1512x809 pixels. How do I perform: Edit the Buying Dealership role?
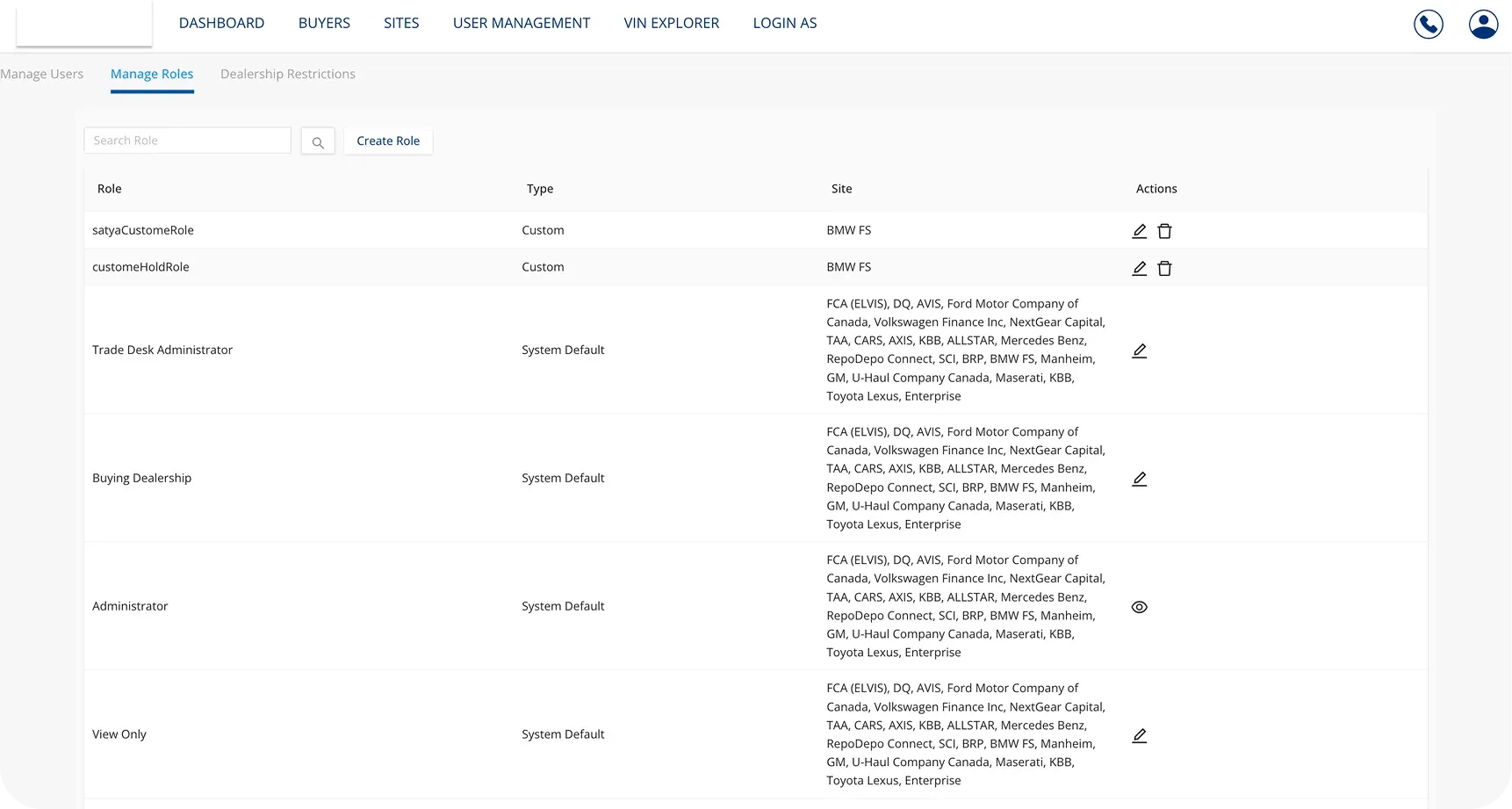coord(1139,479)
